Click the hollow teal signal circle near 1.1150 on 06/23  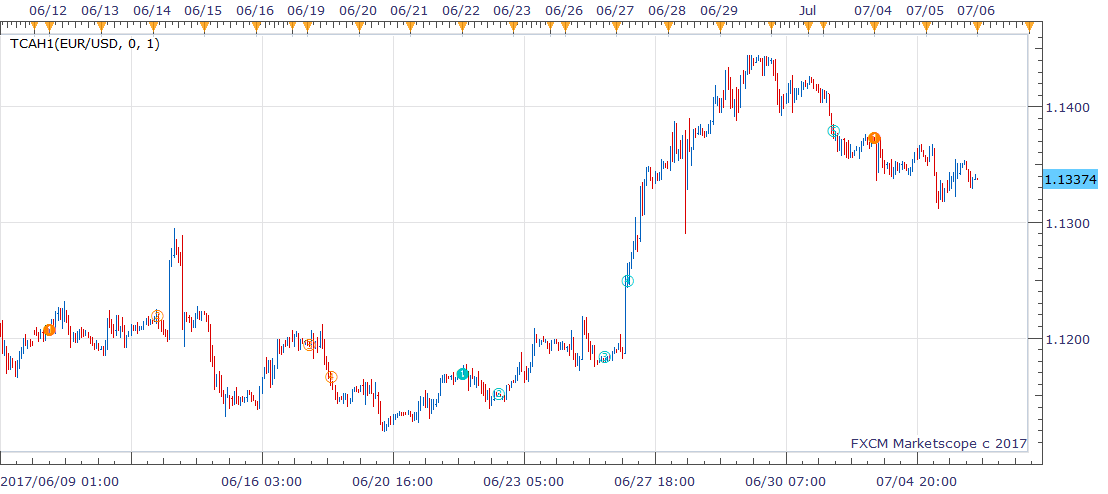(x=499, y=394)
